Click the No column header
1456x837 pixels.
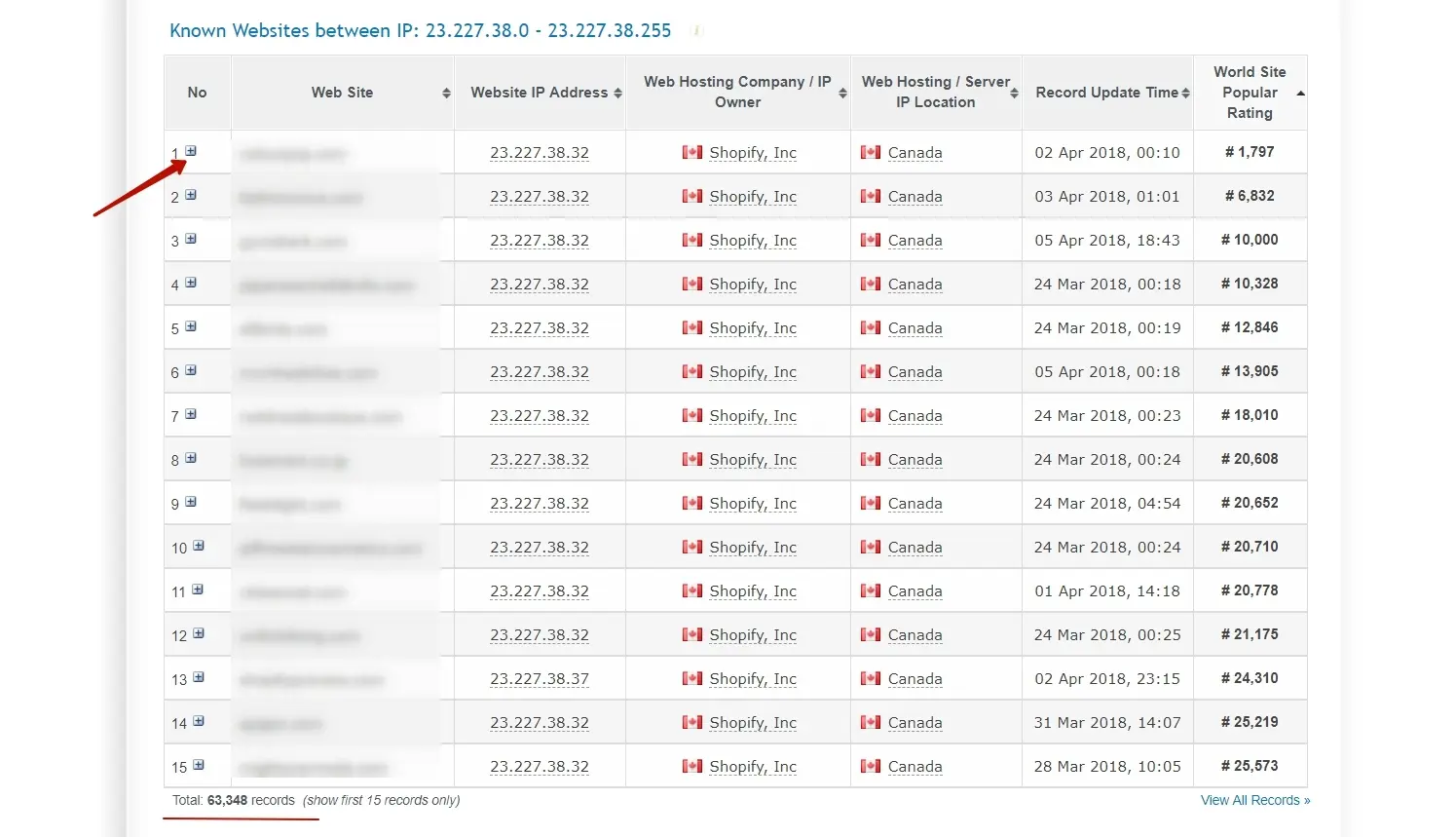pyautogui.click(x=197, y=93)
